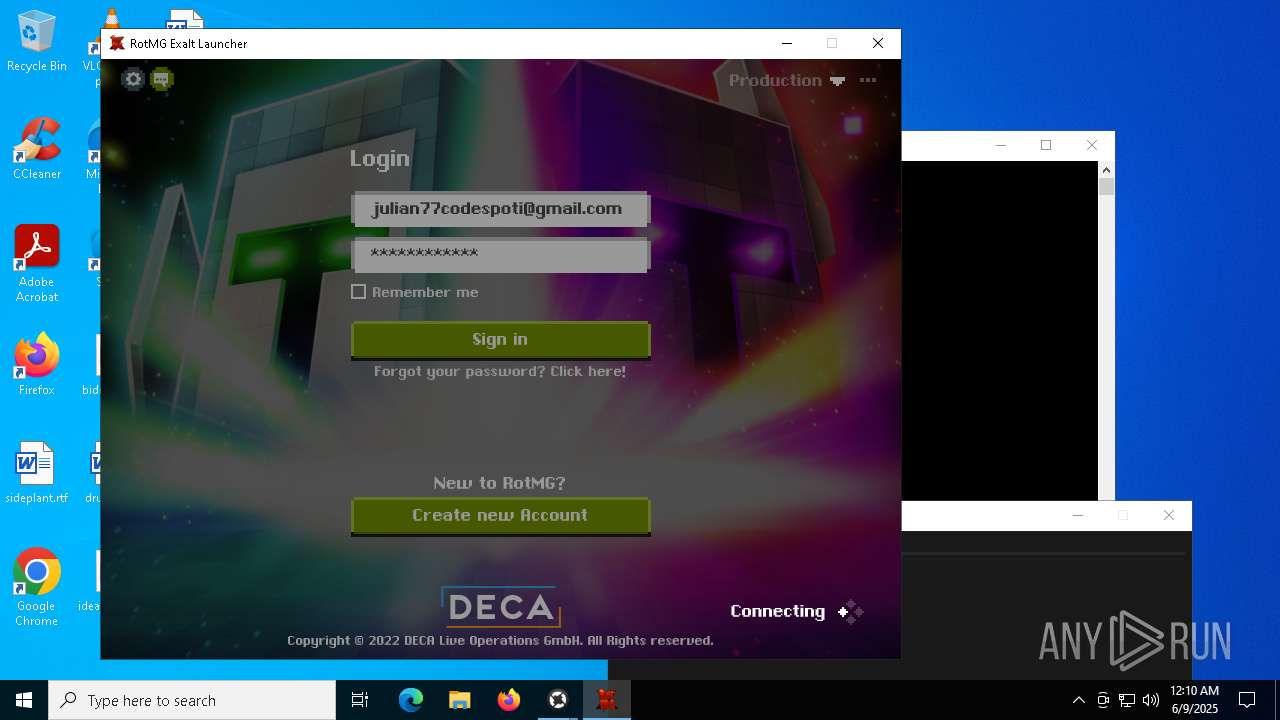Click the email input field
Viewport: 1280px width, 720px height.
point(500,209)
